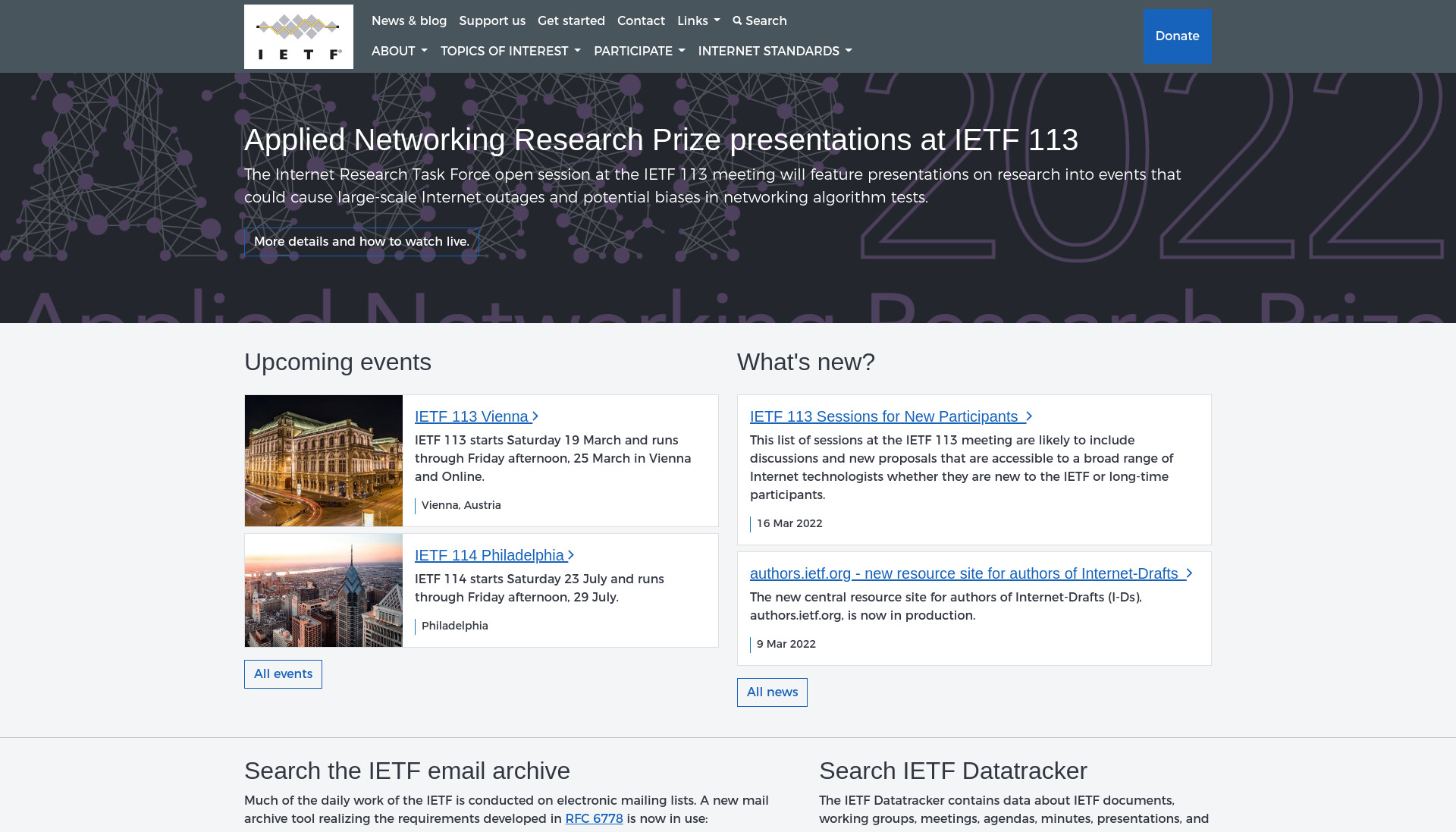Screen dimensions: 1456x832
Task: Open IETF 113 Sessions for New Participants
Action: [x=891, y=416]
